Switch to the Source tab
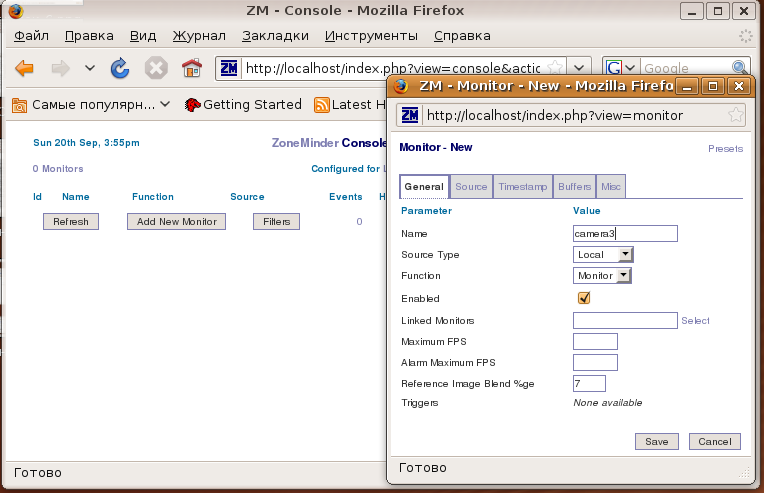 471,187
